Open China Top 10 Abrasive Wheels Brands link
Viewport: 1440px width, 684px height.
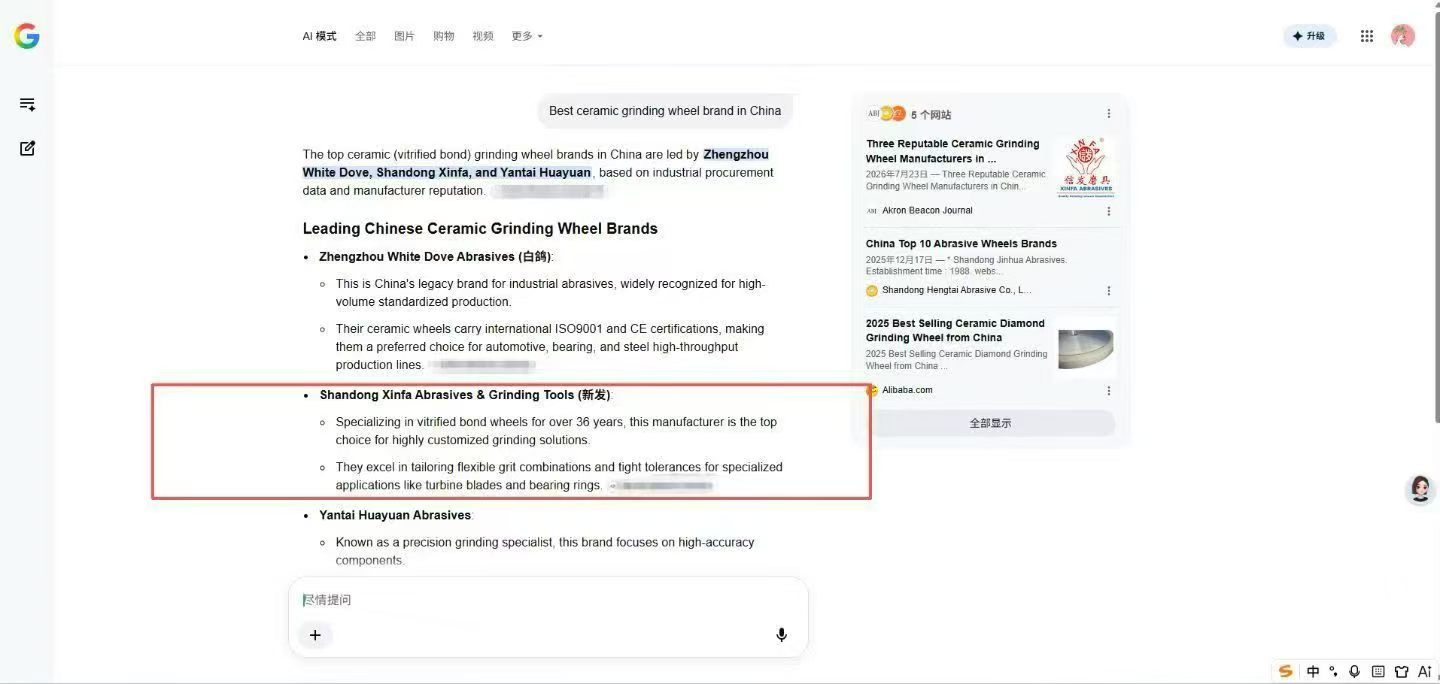[x=961, y=243]
